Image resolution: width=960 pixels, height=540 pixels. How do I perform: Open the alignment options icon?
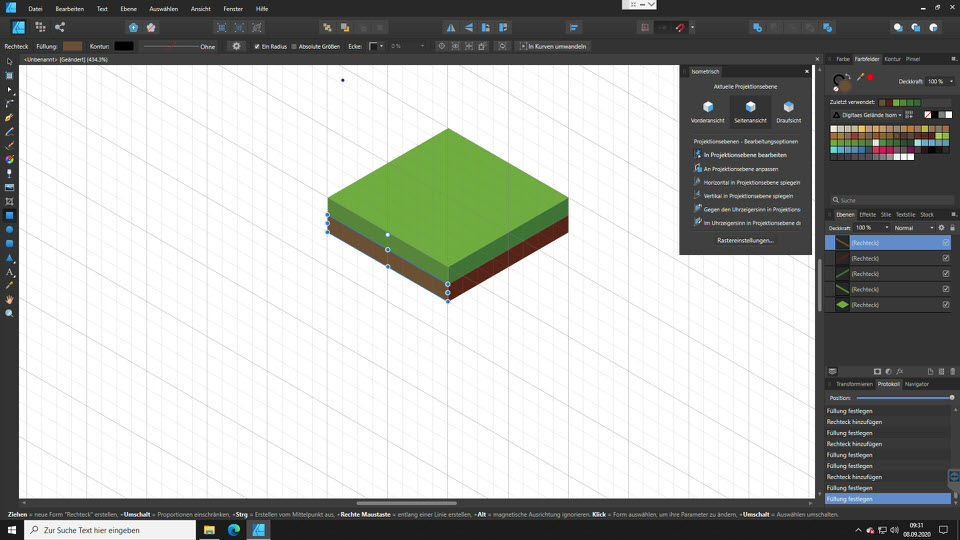(x=574, y=28)
